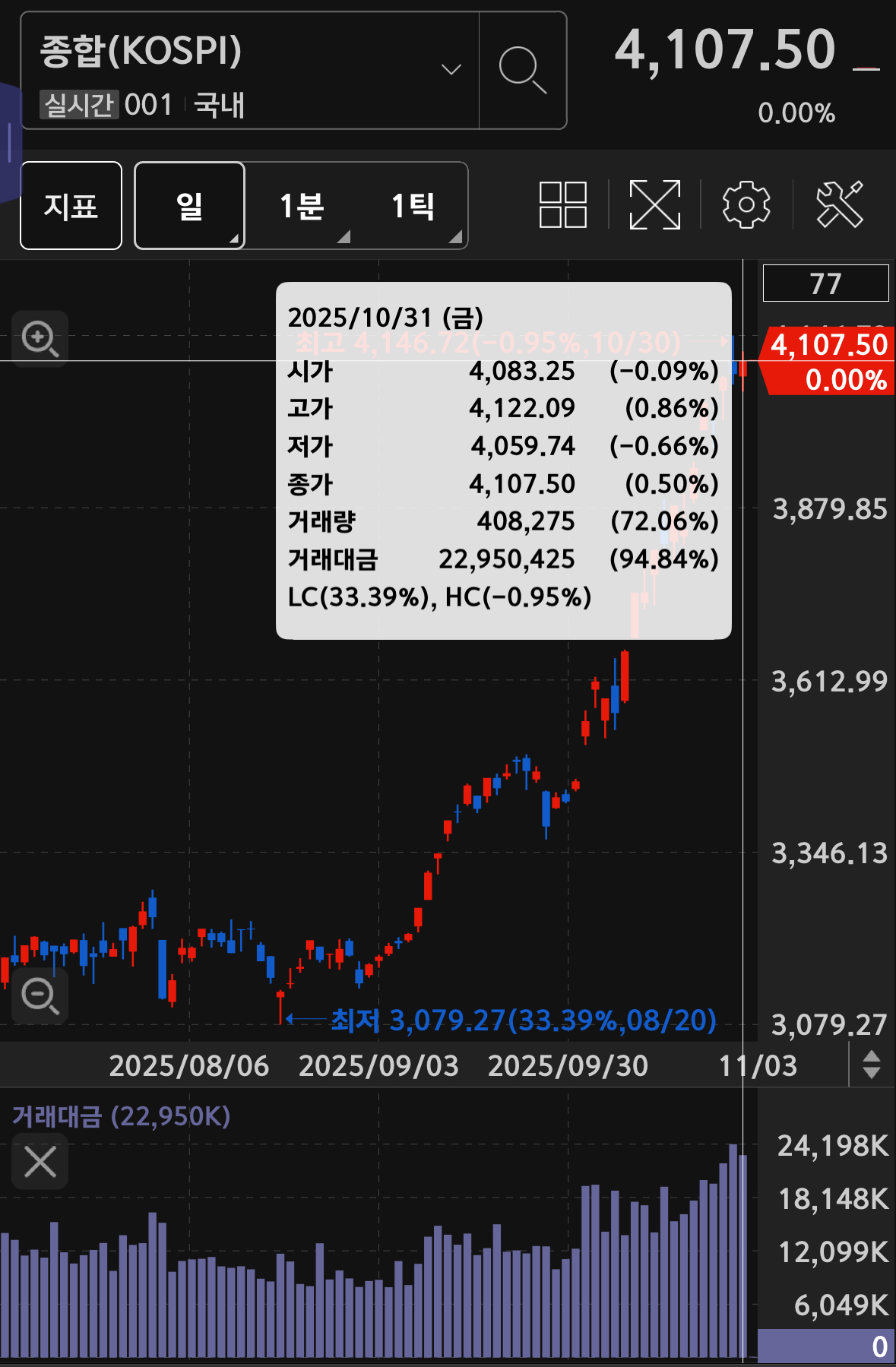
Task: Click the 2025/09/30 date axis label
Action: click(x=568, y=1065)
